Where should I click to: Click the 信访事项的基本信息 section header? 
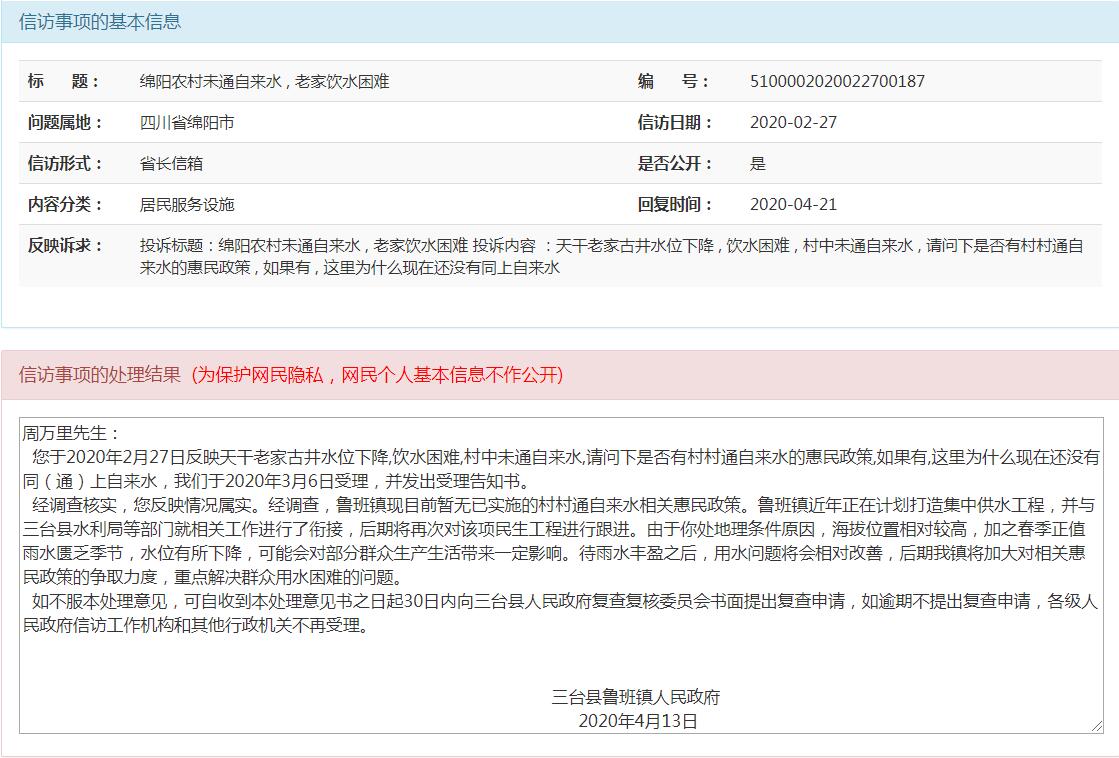(100, 21)
